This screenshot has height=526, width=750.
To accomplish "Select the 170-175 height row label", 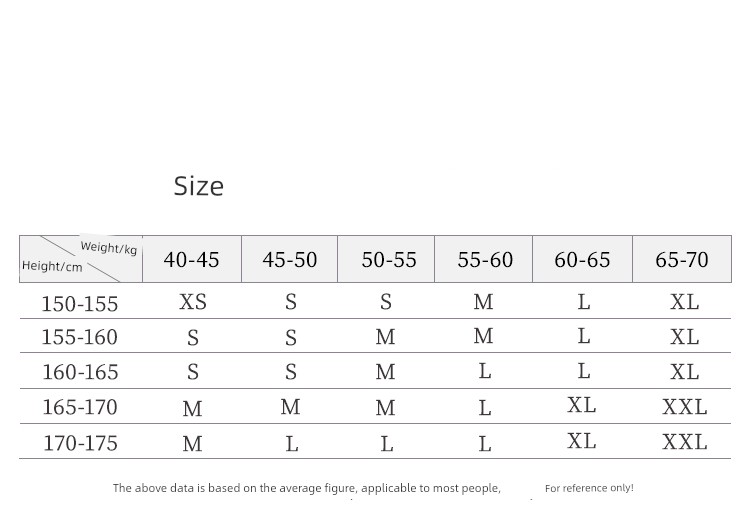I will [80, 443].
